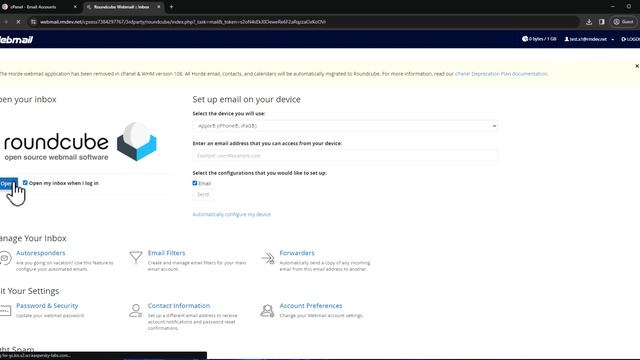Close the cPanel Email Accounts tab
The width and height of the screenshot is (640, 360).
(x=75, y=7)
